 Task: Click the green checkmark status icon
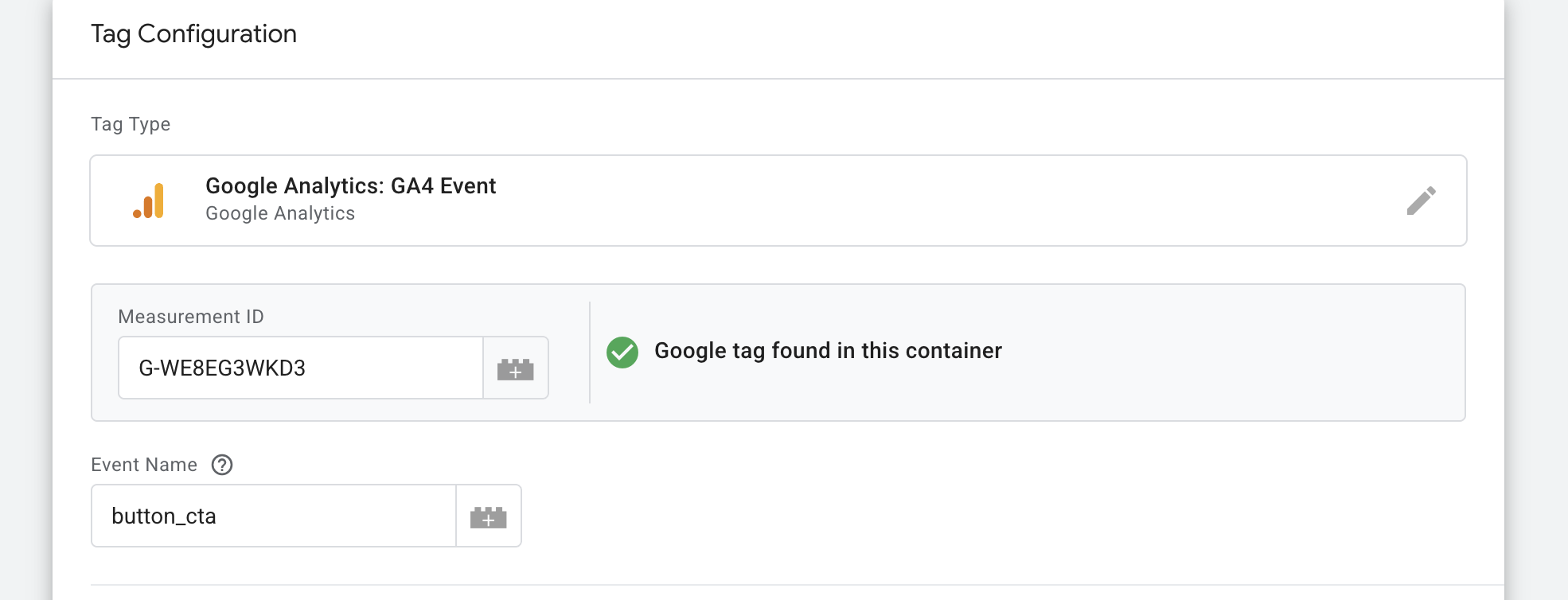coord(622,352)
